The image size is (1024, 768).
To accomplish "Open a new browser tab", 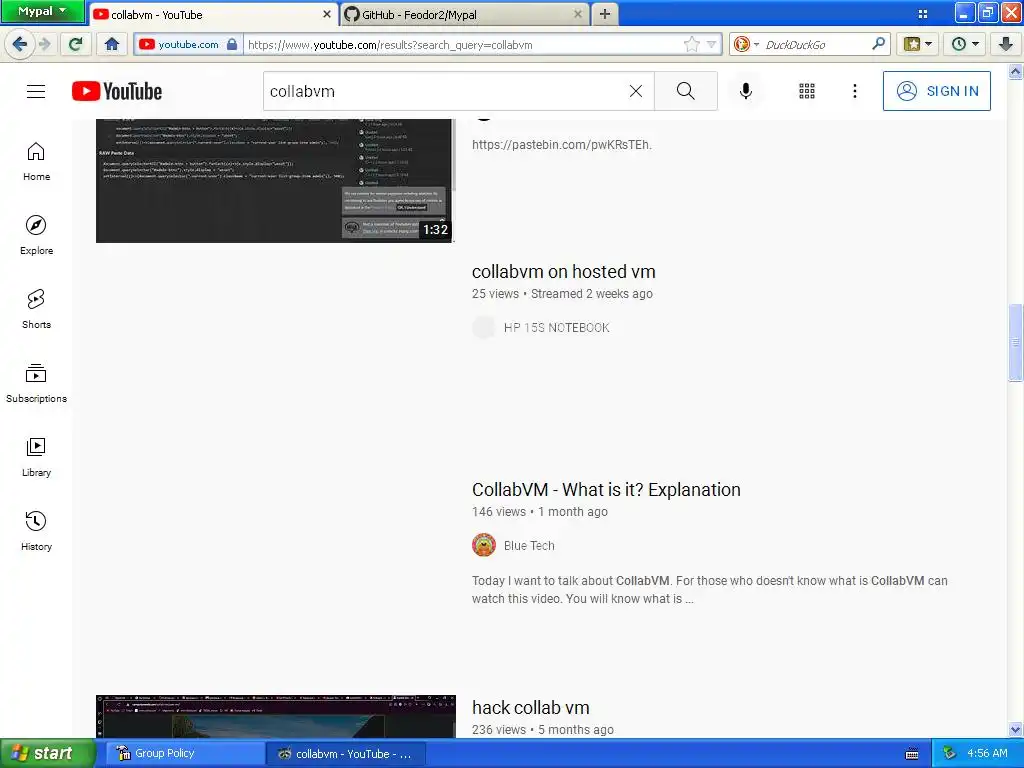I will click(x=605, y=14).
